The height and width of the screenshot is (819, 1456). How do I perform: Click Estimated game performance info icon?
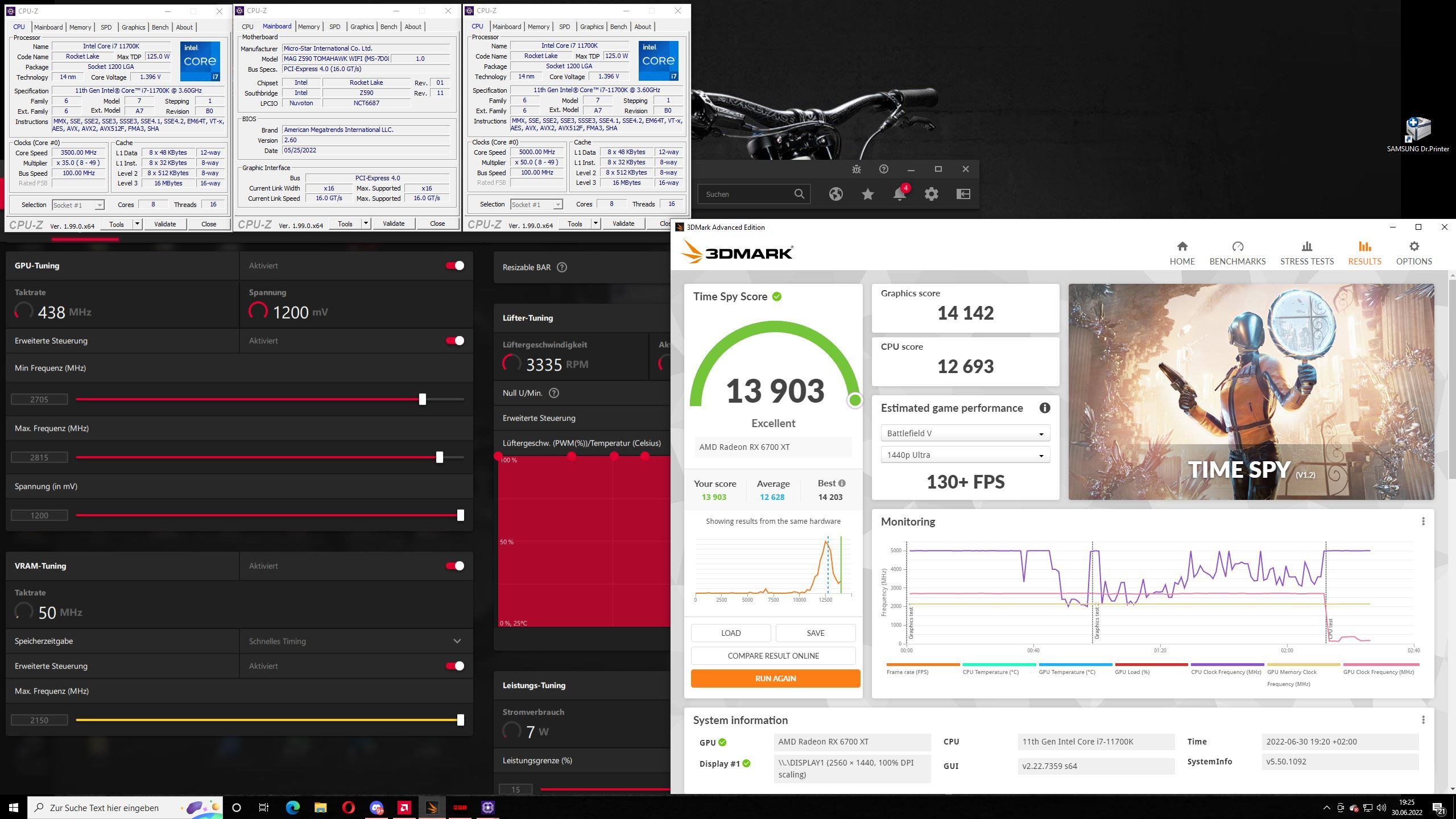click(1044, 408)
